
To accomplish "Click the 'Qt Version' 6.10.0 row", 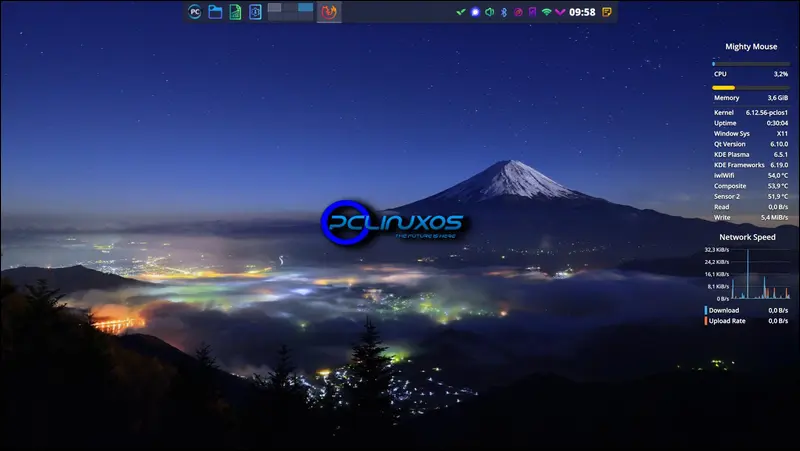I will [x=751, y=144].
